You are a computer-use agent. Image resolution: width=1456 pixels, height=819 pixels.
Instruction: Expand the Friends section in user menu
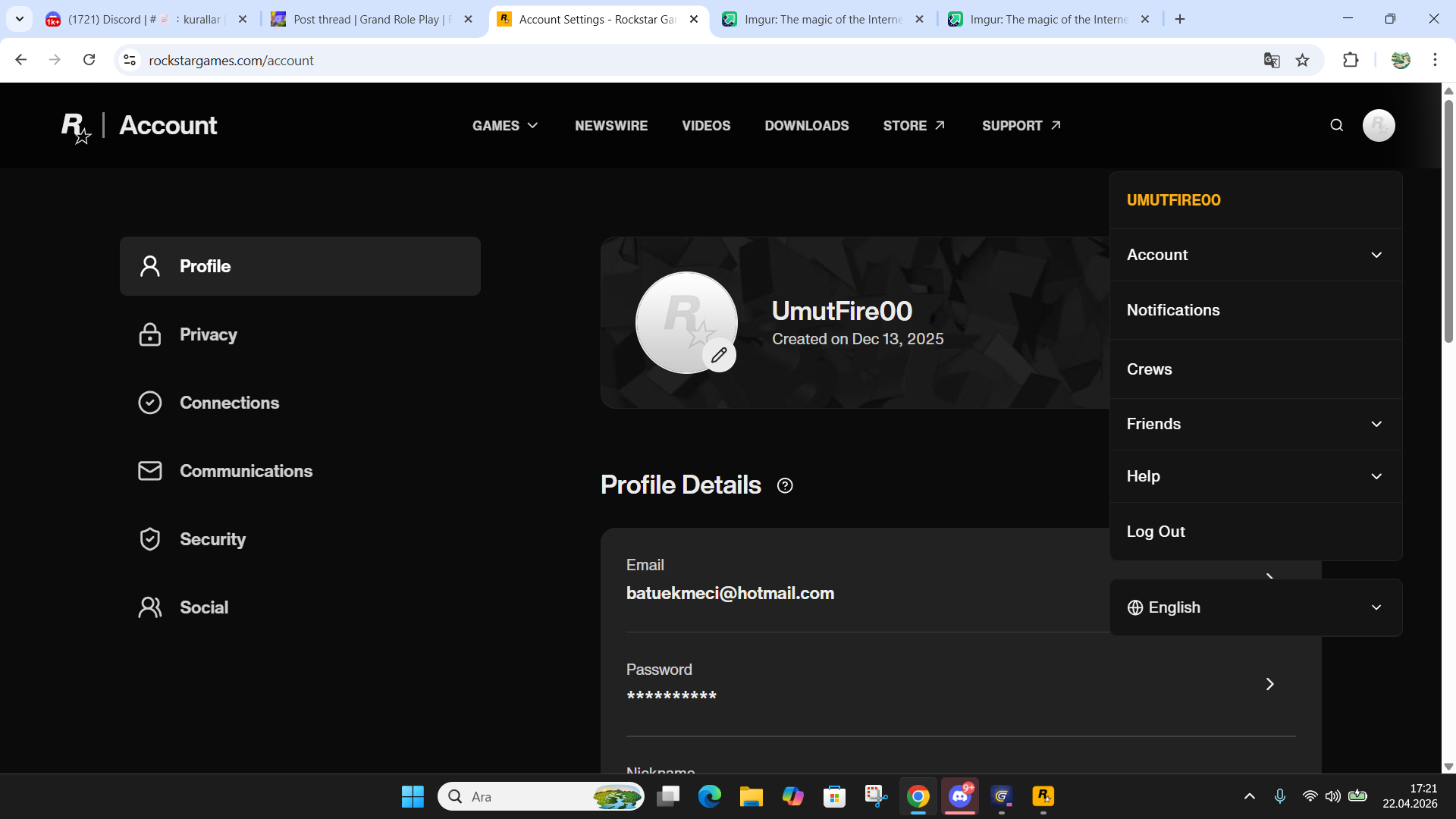point(1256,424)
